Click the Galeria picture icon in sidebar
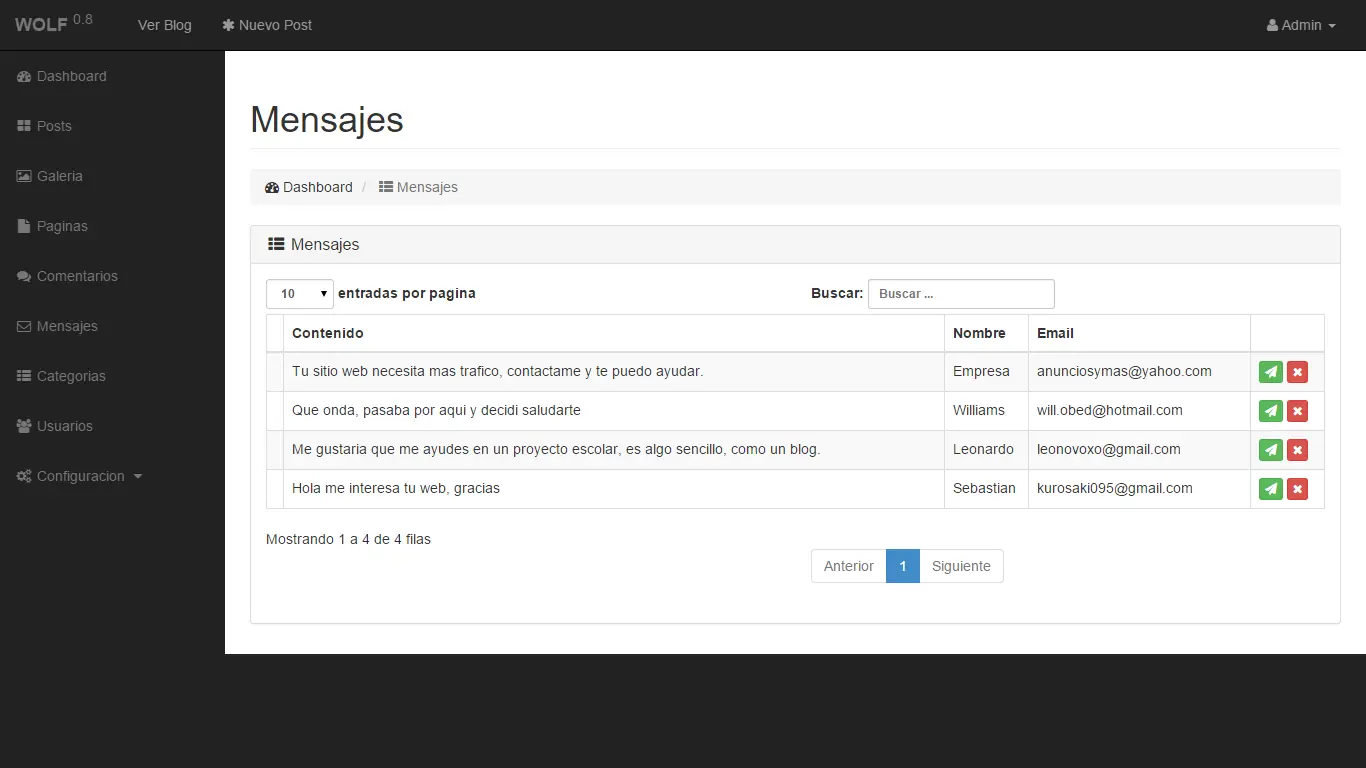The image size is (1366, 768). [24, 176]
